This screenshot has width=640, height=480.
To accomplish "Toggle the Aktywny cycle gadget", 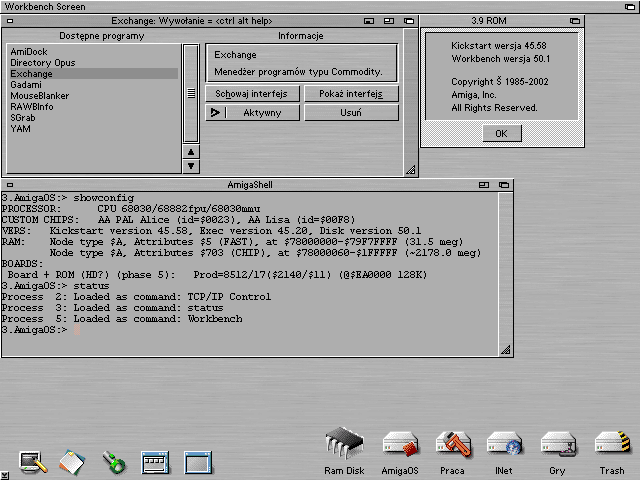I will pos(252,113).
